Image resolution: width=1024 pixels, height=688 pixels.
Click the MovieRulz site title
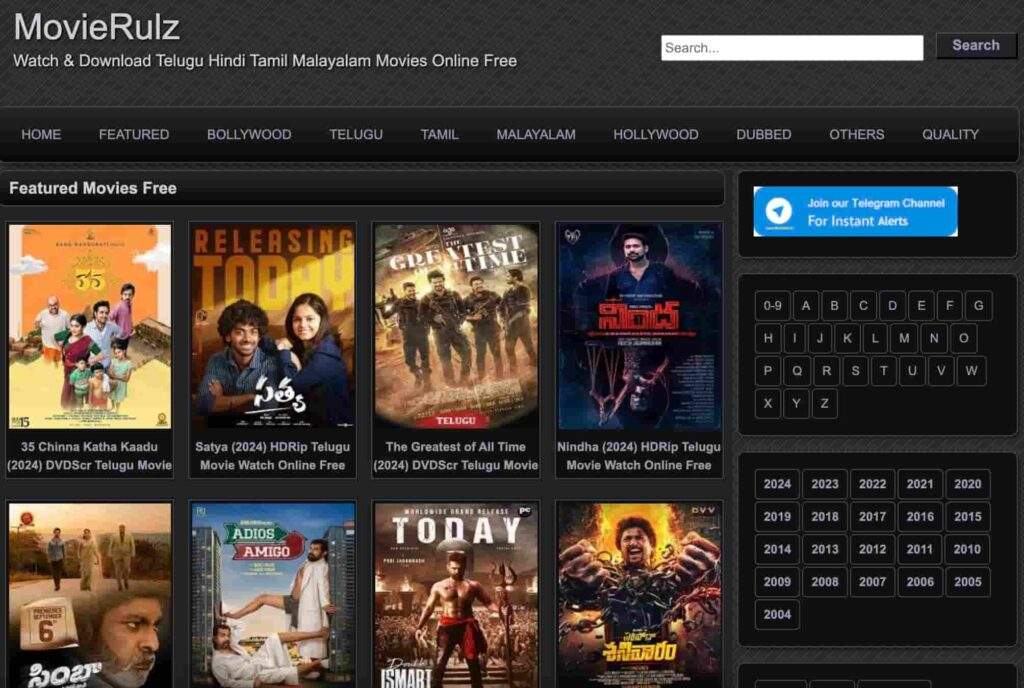click(x=97, y=27)
